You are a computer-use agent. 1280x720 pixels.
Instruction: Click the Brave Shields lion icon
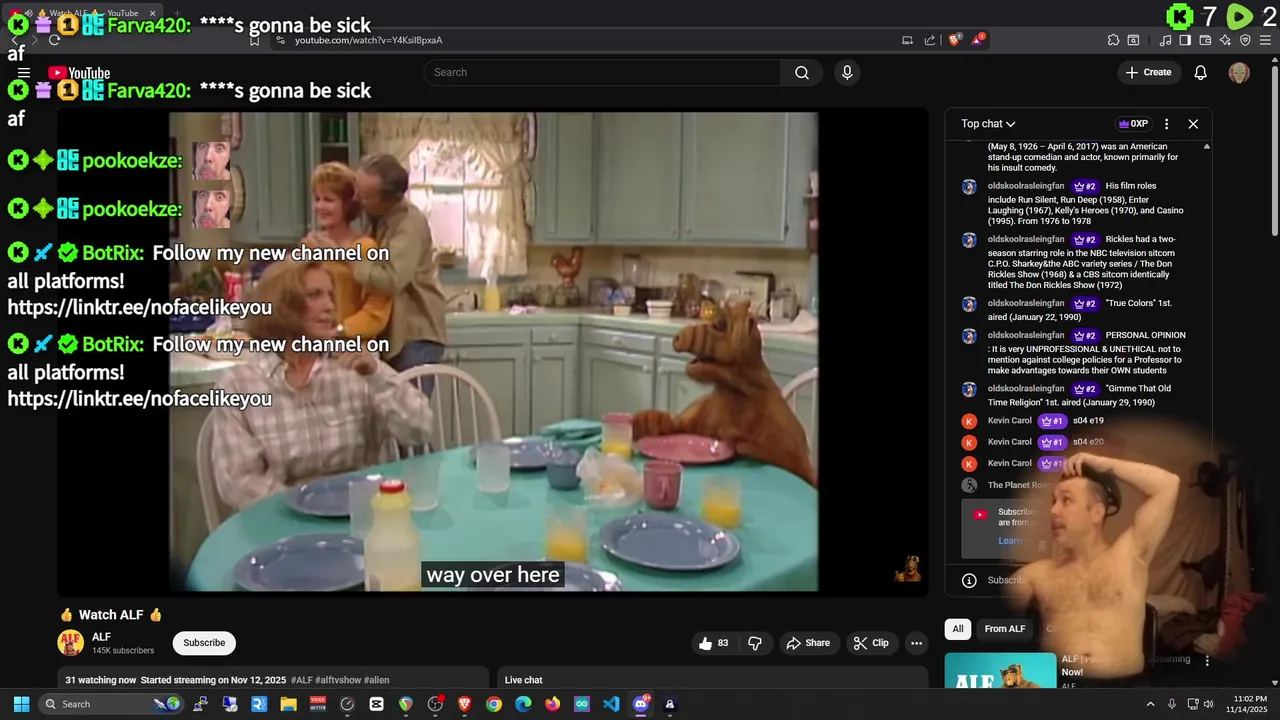(955, 40)
